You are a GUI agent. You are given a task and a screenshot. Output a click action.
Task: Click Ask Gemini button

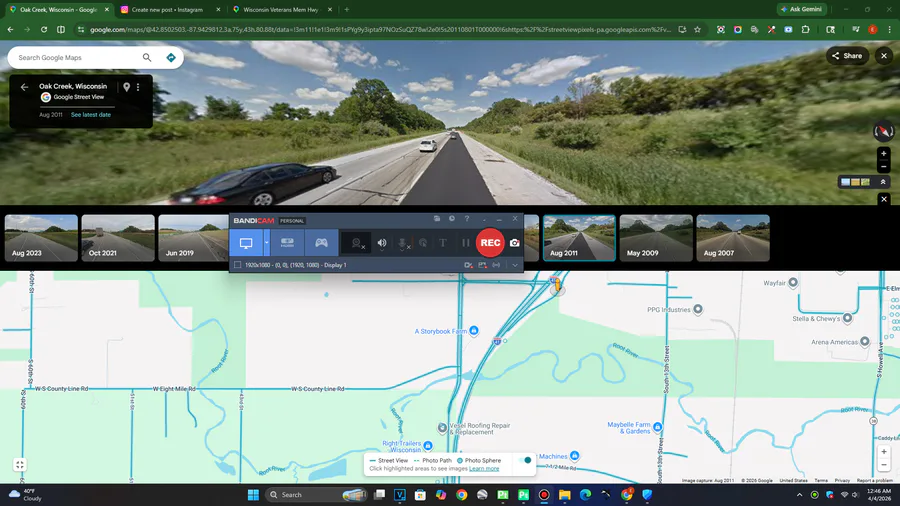[802, 9]
